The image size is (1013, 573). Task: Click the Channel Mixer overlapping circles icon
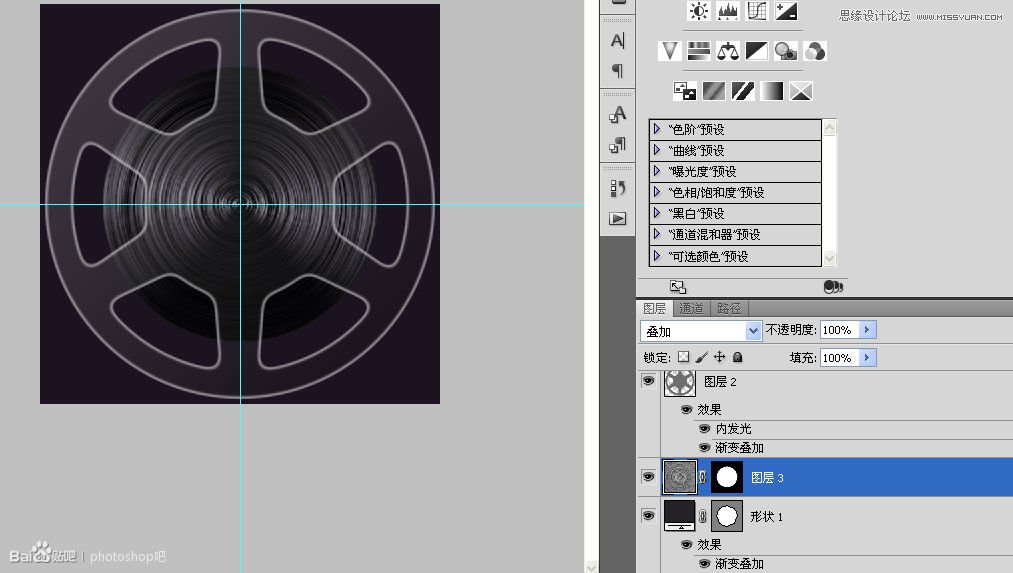[815, 50]
